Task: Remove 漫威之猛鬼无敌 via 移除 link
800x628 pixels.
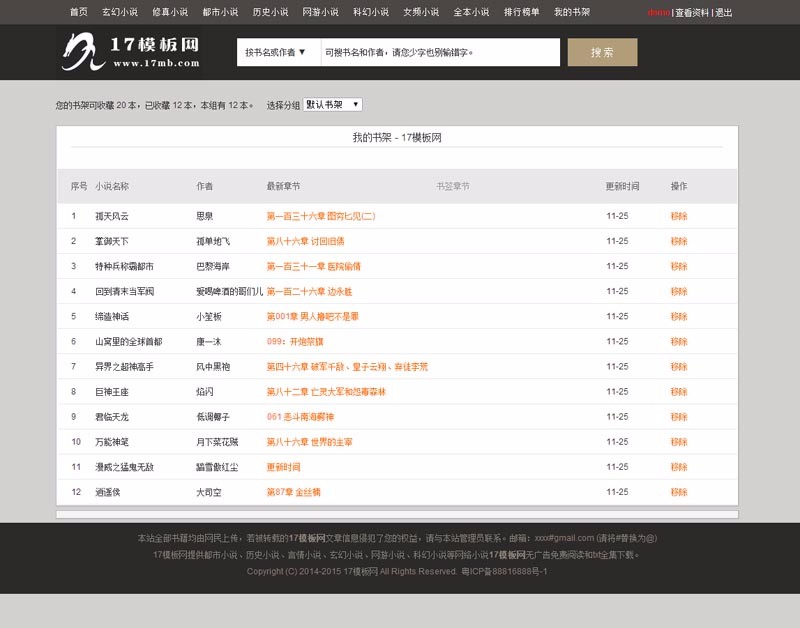Action: coord(679,467)
